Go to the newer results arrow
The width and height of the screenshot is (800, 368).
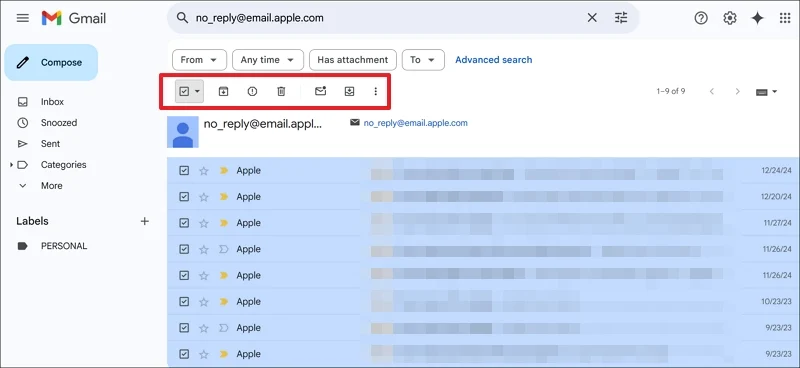tap(712, 92)
